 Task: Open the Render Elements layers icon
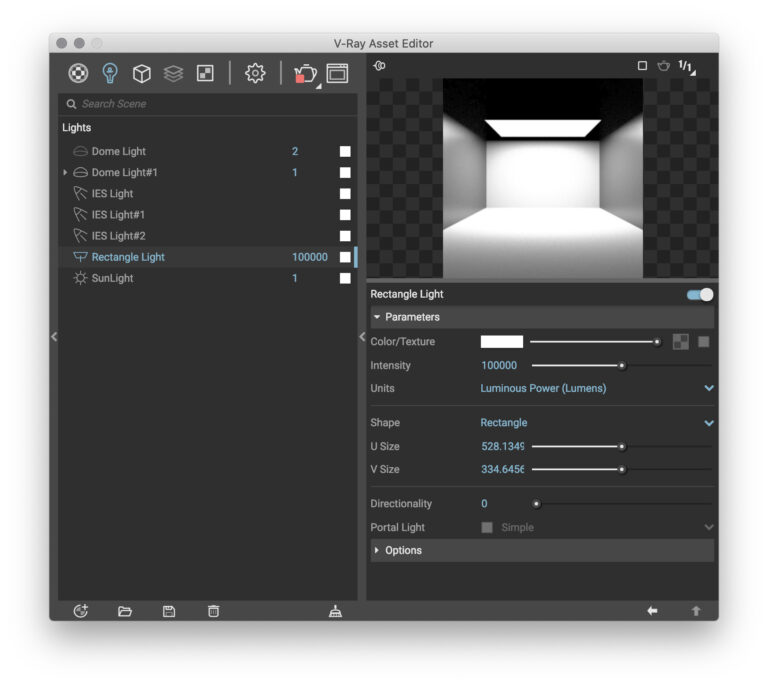(173, 73)
